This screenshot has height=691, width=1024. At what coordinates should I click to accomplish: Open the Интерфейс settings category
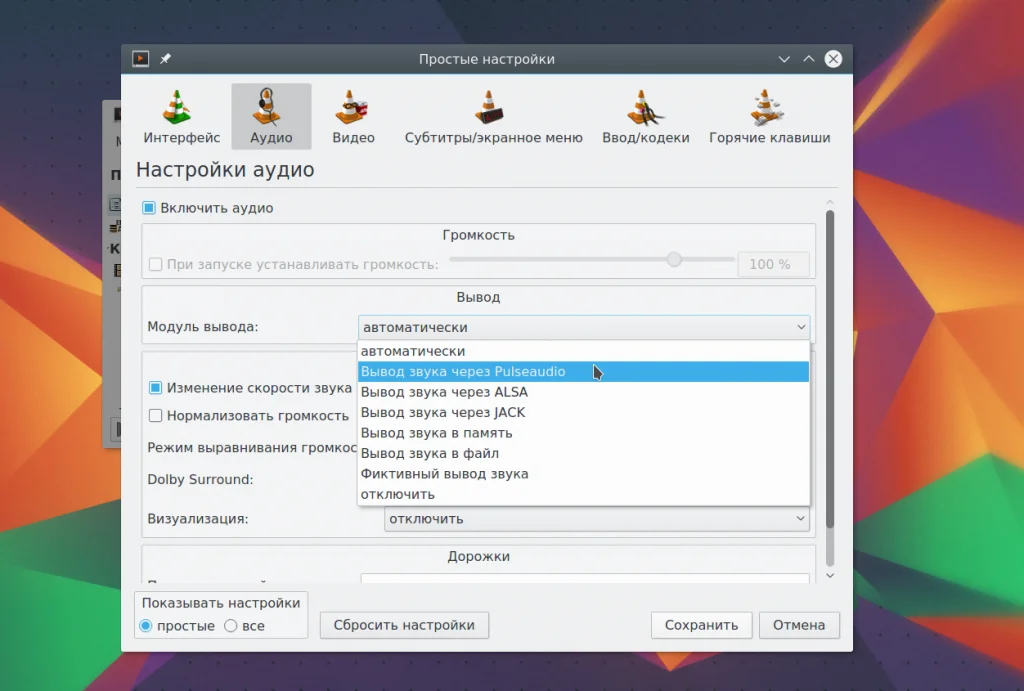tap(182, 117)
